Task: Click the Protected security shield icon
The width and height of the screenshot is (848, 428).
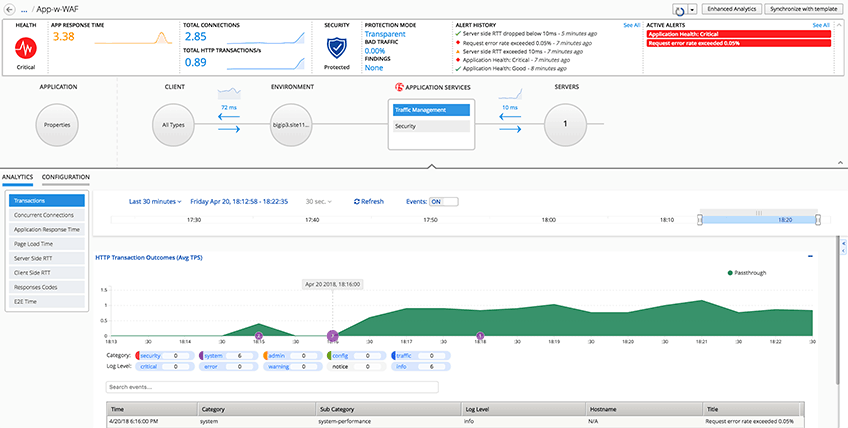Action: point(336,48)
